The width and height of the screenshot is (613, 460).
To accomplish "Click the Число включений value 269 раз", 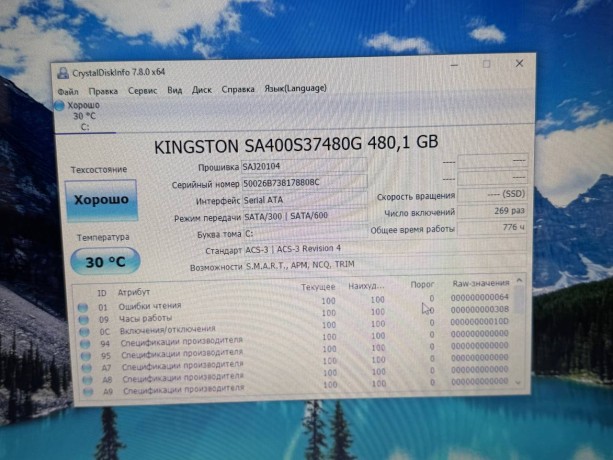I will pyautogui.click(x=493, y=211).
